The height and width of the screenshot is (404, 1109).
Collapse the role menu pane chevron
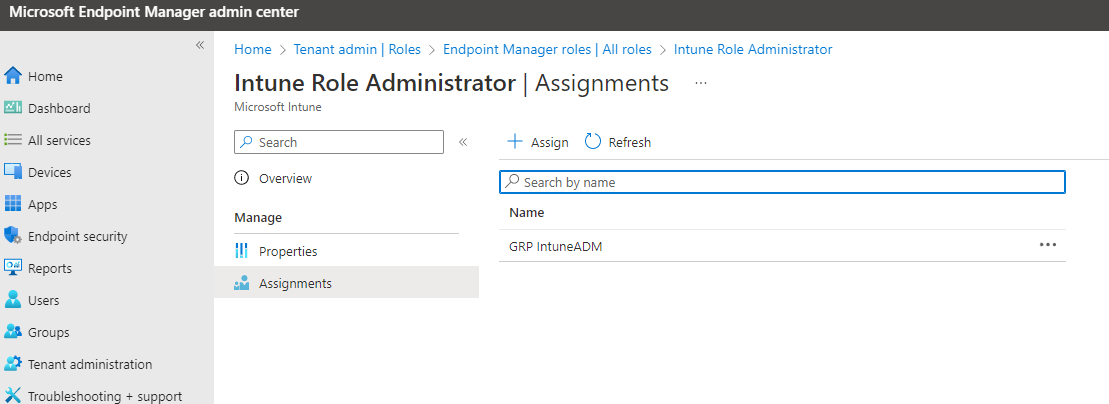click(463, 142)
